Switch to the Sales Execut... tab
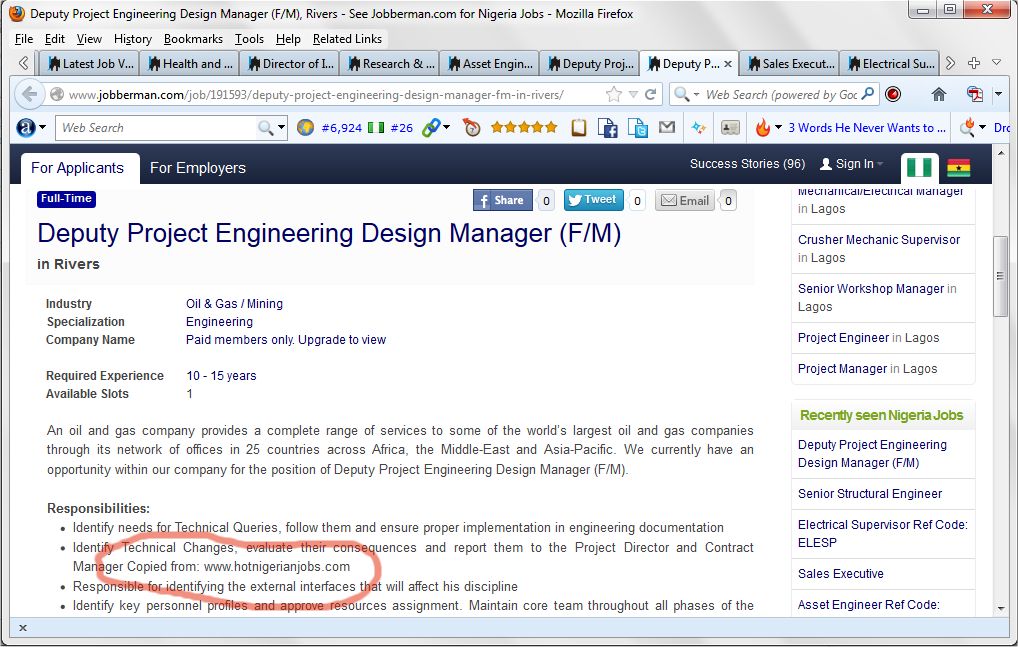Viewport: 1018px width, 647px height. 789,64
